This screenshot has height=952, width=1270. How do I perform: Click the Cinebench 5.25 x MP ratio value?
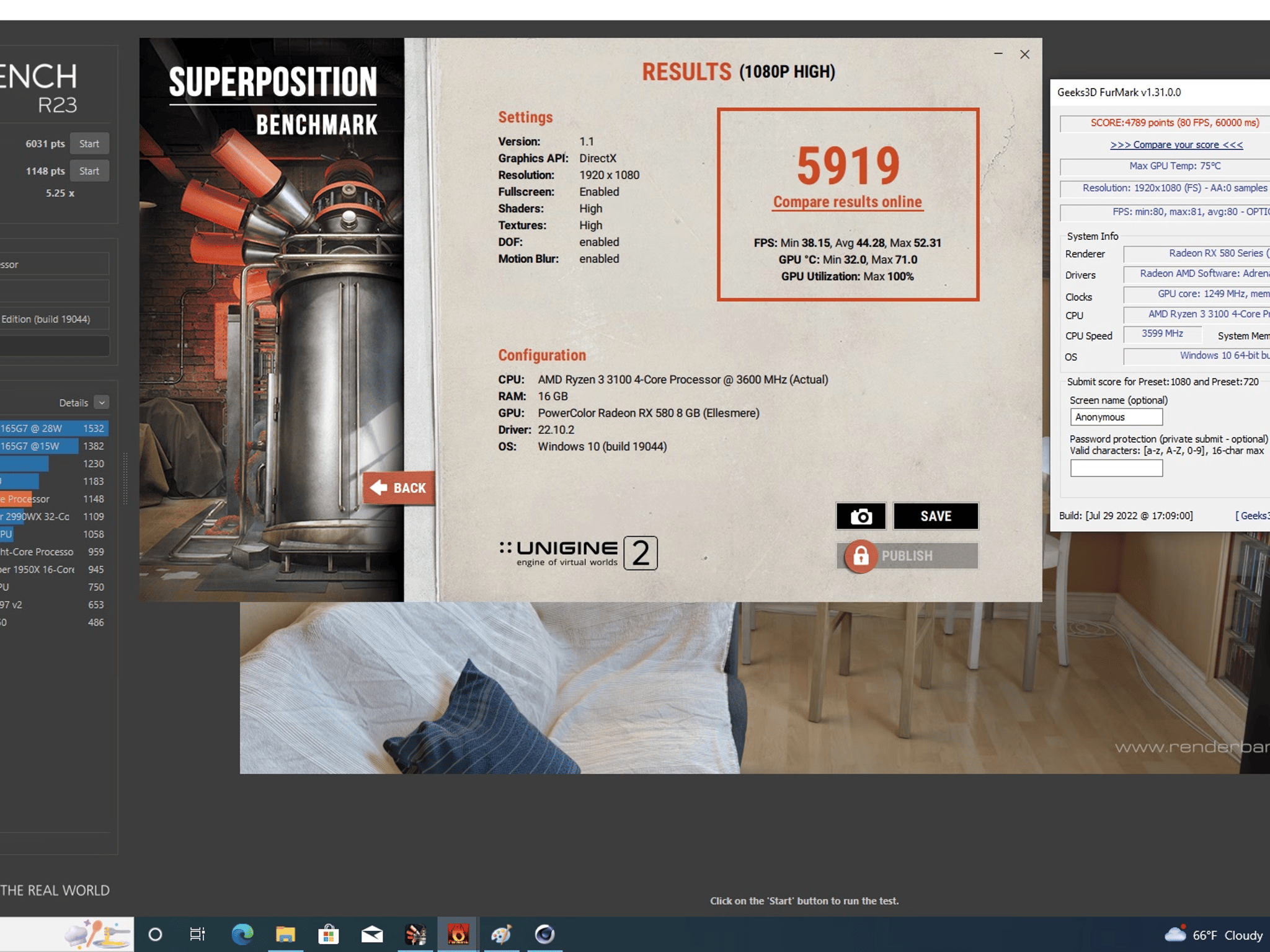coord(60,193)
